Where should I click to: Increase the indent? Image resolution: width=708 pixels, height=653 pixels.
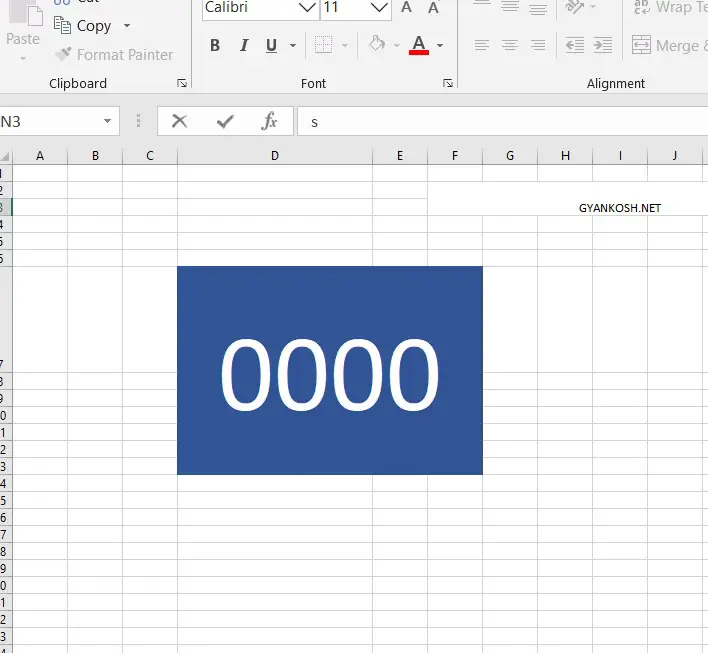[603, 45]
